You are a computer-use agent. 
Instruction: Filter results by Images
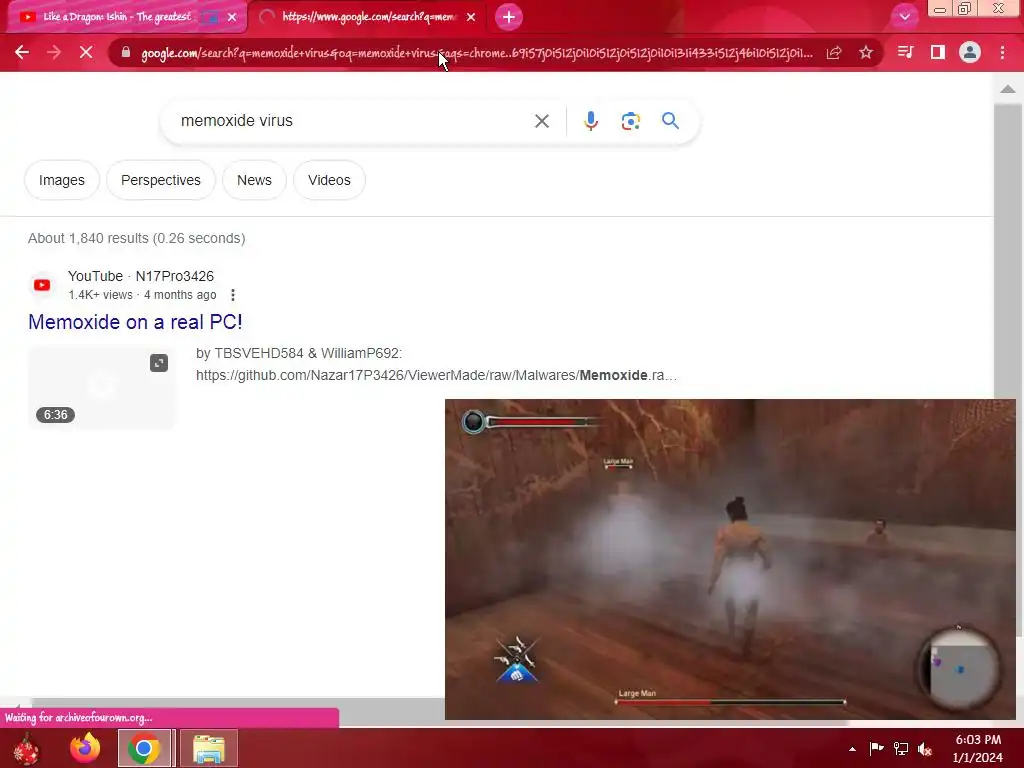coord(62,180)
